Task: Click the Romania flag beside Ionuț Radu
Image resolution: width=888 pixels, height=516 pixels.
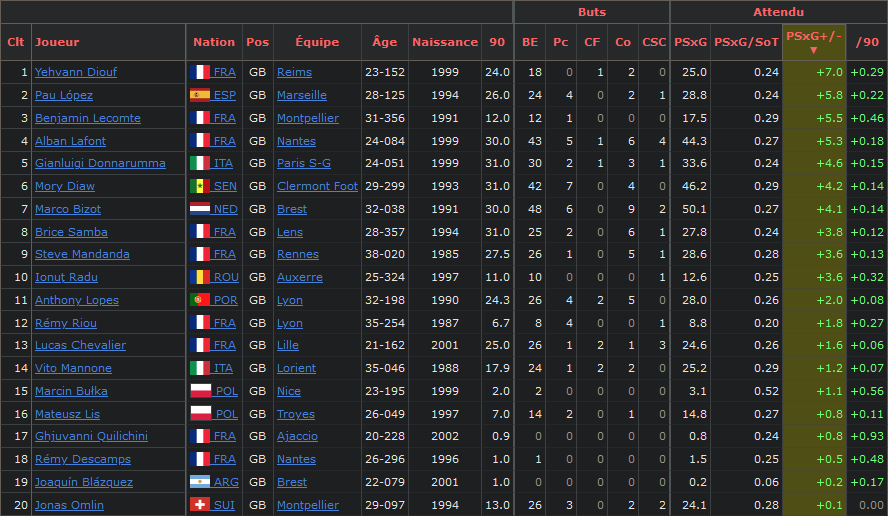Action: [x=200, y=277]
